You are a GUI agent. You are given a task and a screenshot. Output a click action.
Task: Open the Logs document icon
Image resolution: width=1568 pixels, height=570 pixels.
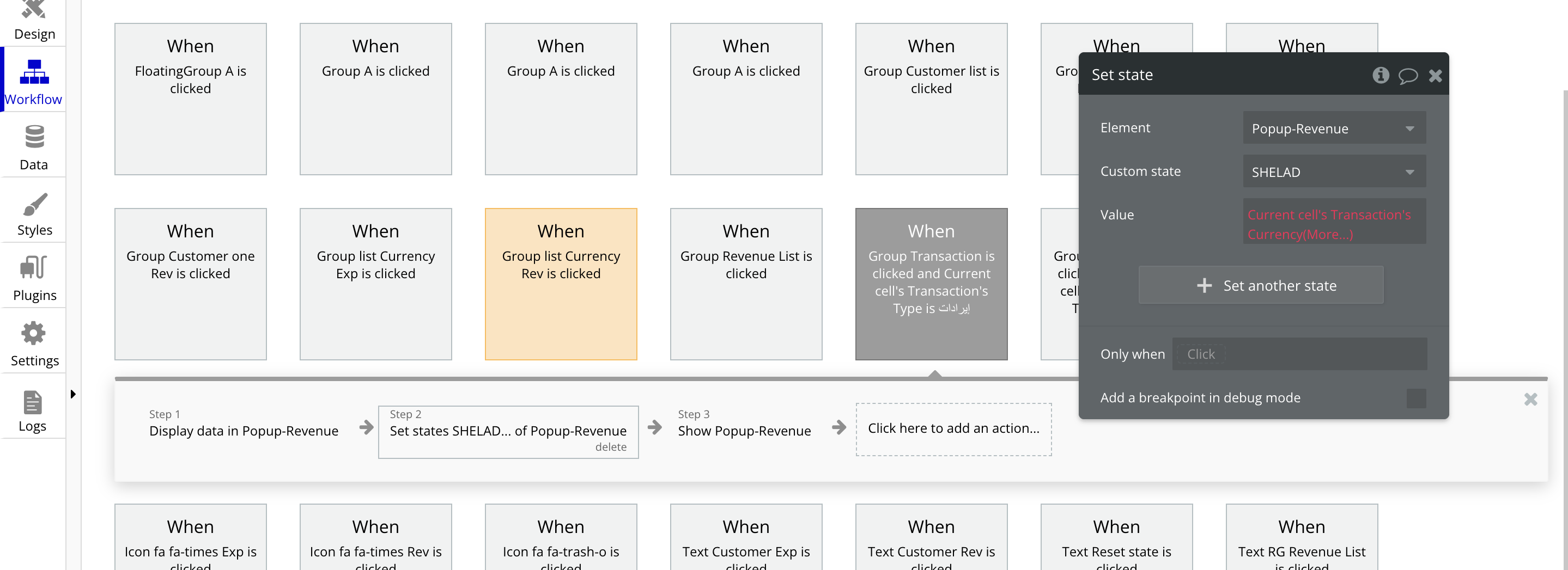pyautogui.click(x=32, y=402)
